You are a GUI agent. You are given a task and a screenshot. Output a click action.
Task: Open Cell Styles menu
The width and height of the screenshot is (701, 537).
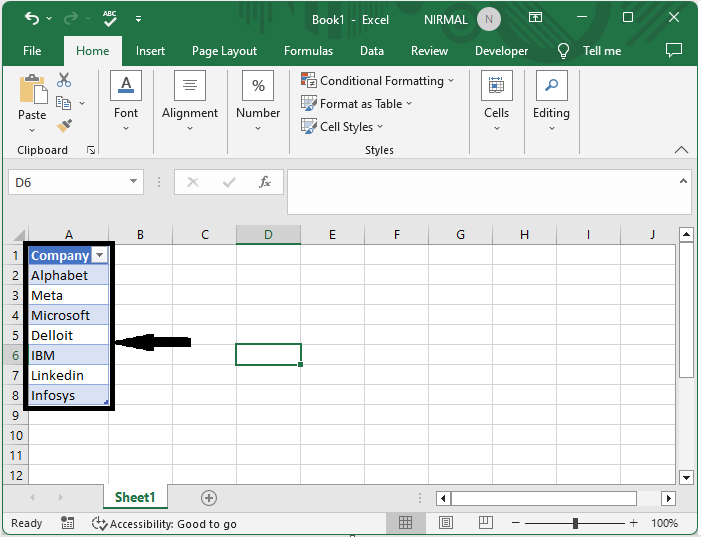coord(342,127)
